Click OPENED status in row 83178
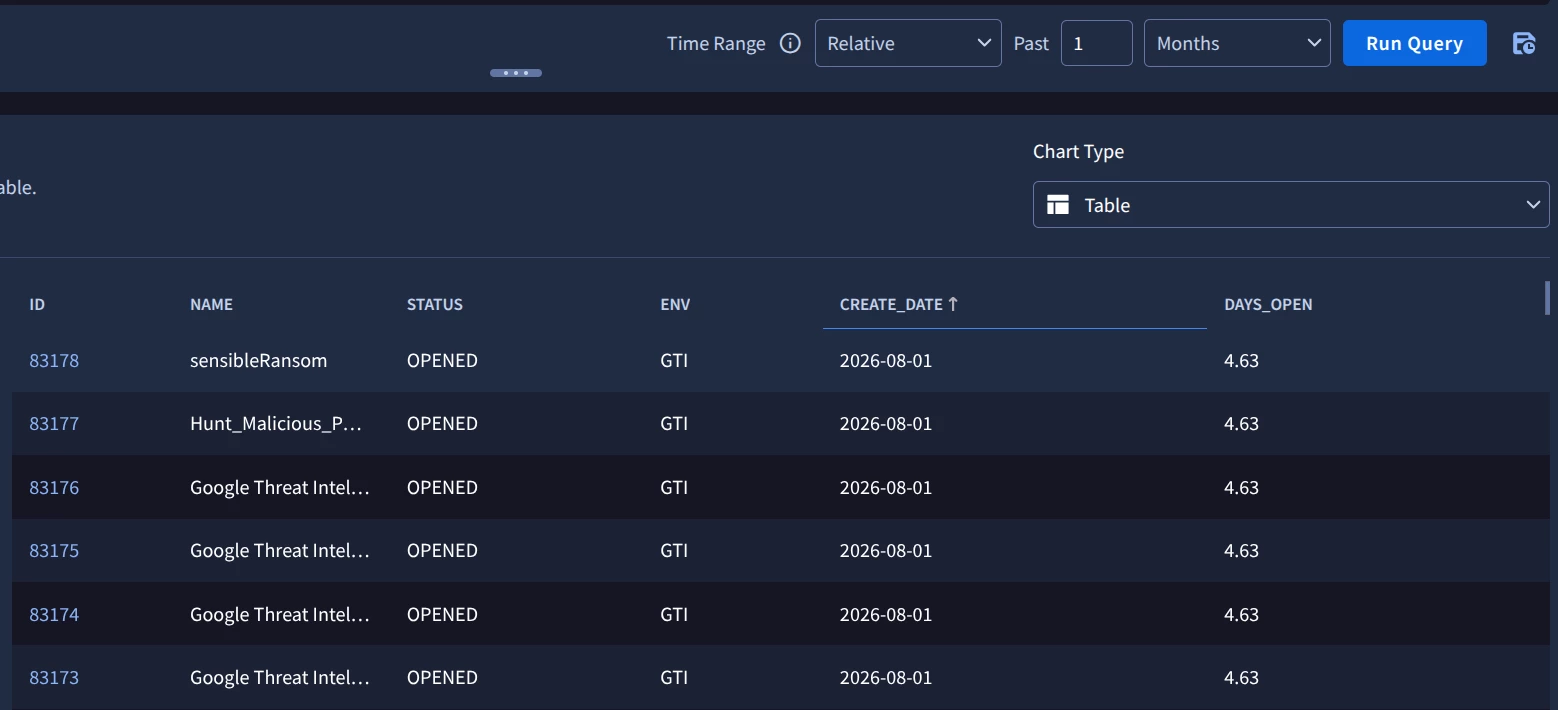This screenshot has width=1558, height=710. pos(442,360)
